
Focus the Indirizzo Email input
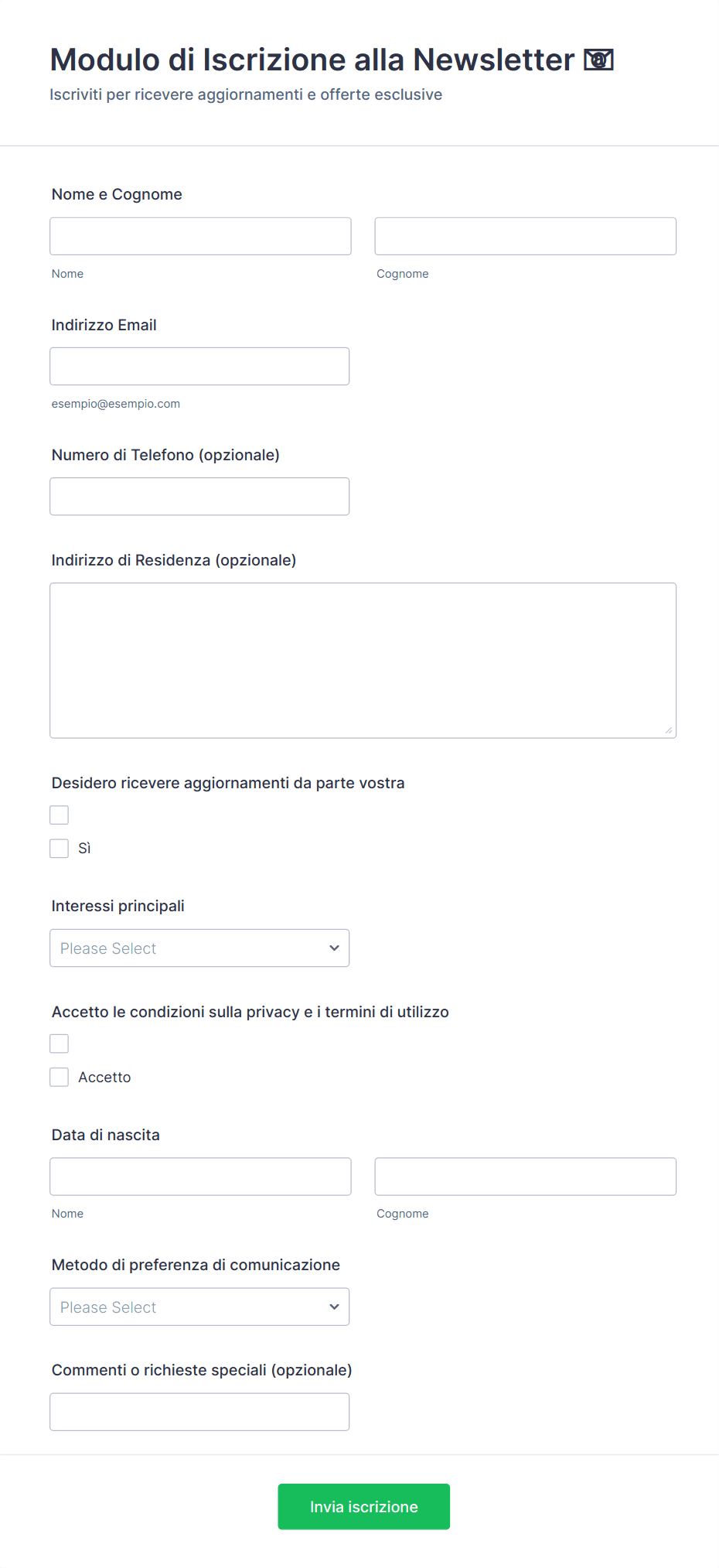click(x=199, y=366)
